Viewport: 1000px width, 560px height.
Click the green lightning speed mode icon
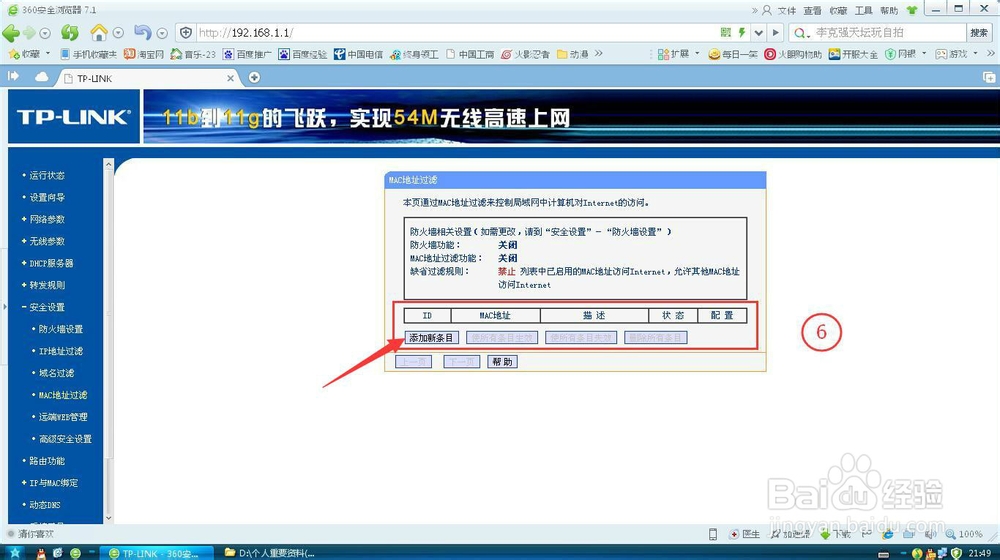(x=742, y=32)
